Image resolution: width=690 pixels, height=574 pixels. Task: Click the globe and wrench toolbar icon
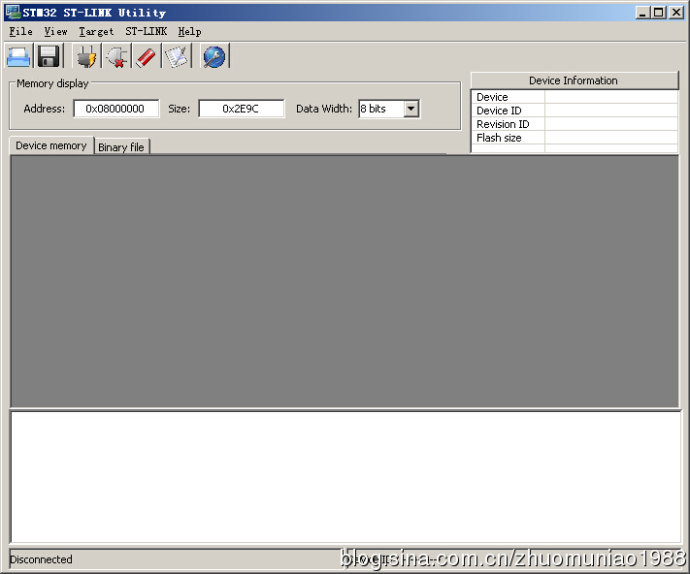(214, 57)
